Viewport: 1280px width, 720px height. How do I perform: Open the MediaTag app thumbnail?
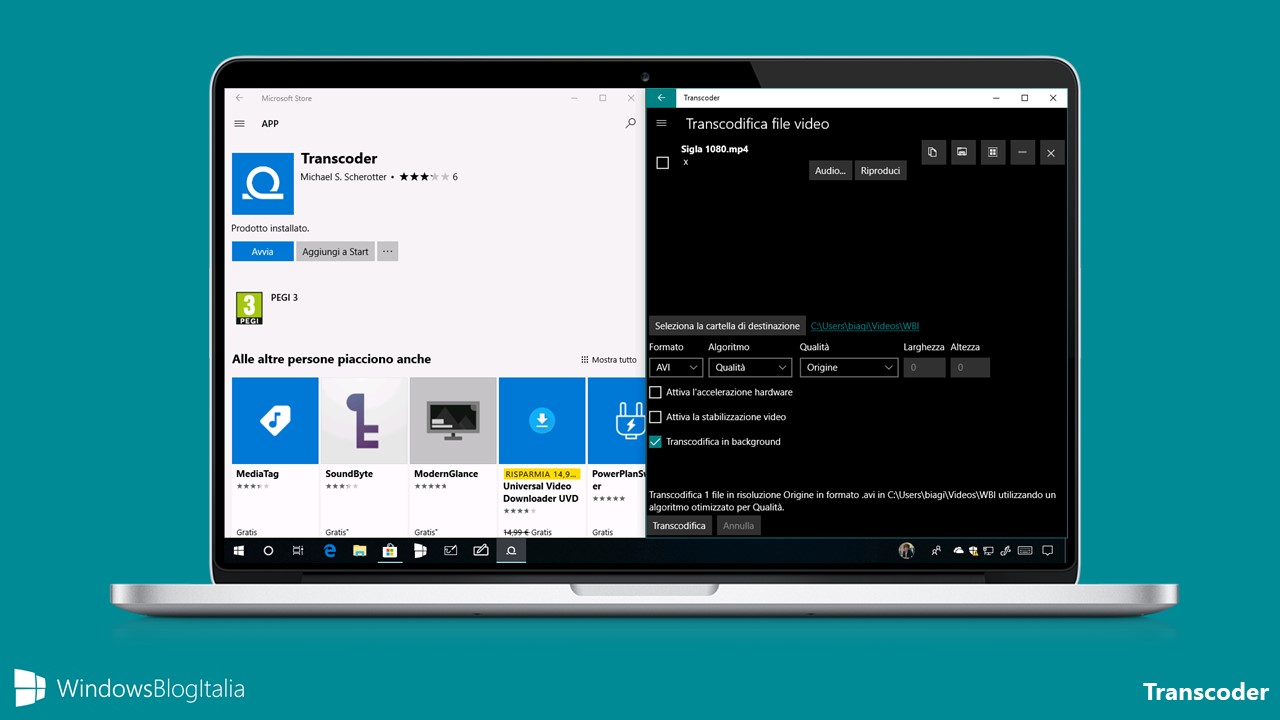[275, 421]
